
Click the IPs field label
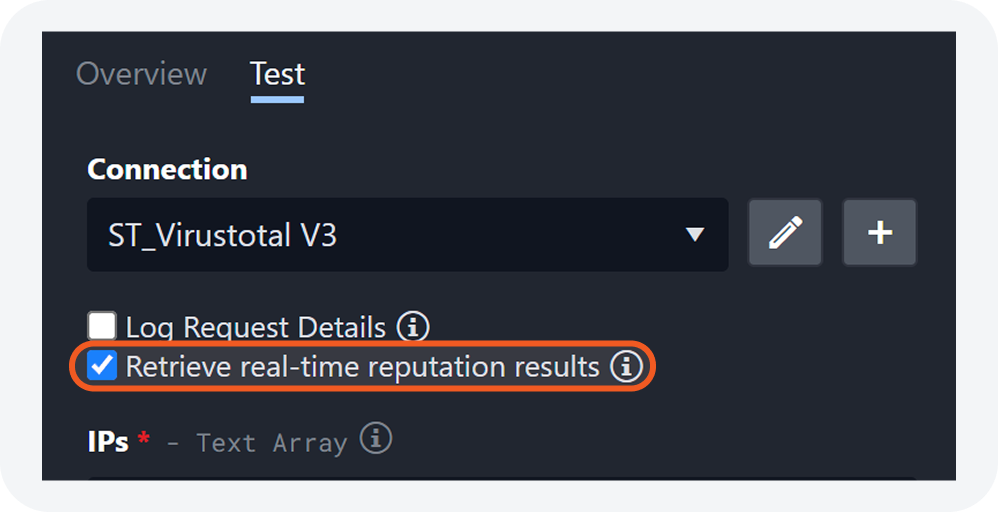108,441
